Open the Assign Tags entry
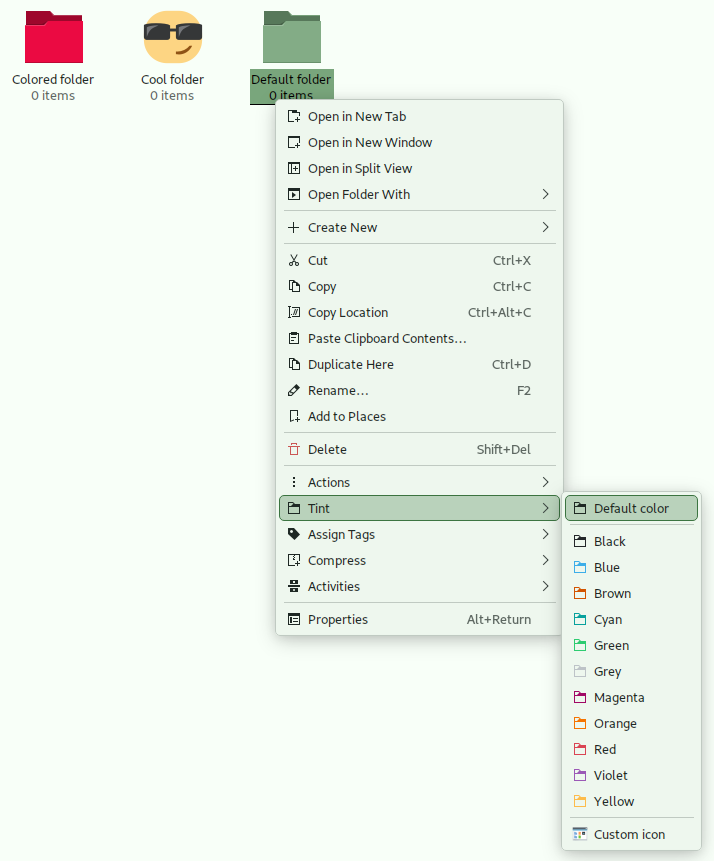The image size is (714, 861). point(420,534)
